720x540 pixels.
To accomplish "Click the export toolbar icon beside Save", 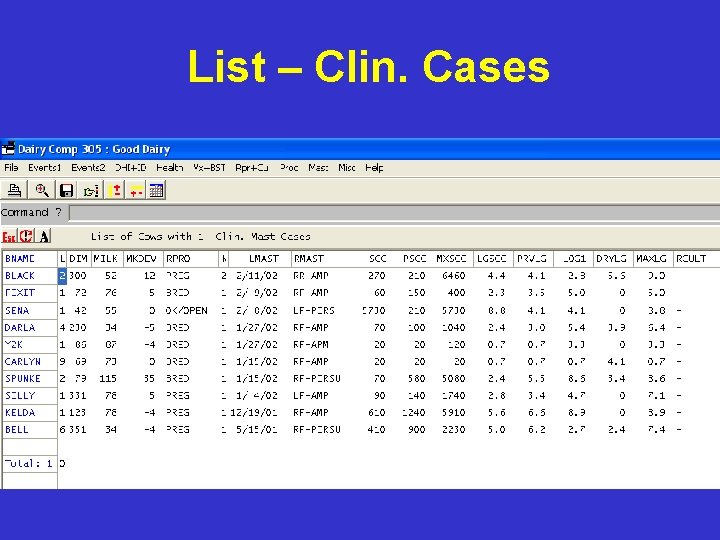I will [91, 190].
